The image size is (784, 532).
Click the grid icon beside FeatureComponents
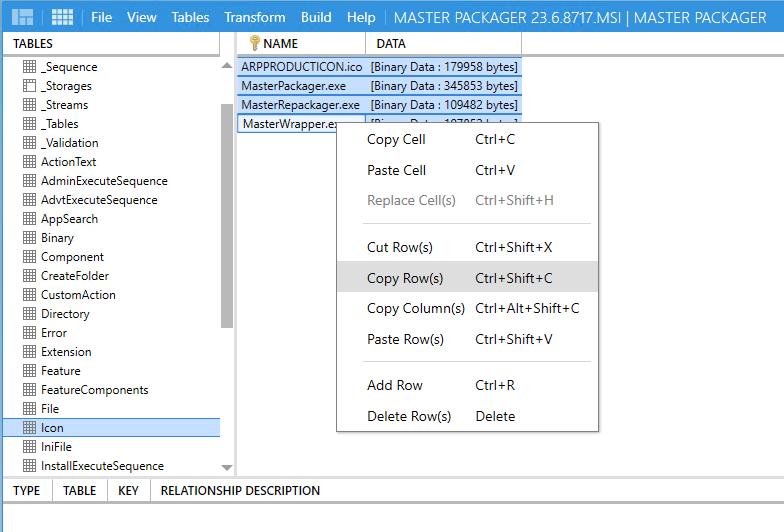pos(30,390)
